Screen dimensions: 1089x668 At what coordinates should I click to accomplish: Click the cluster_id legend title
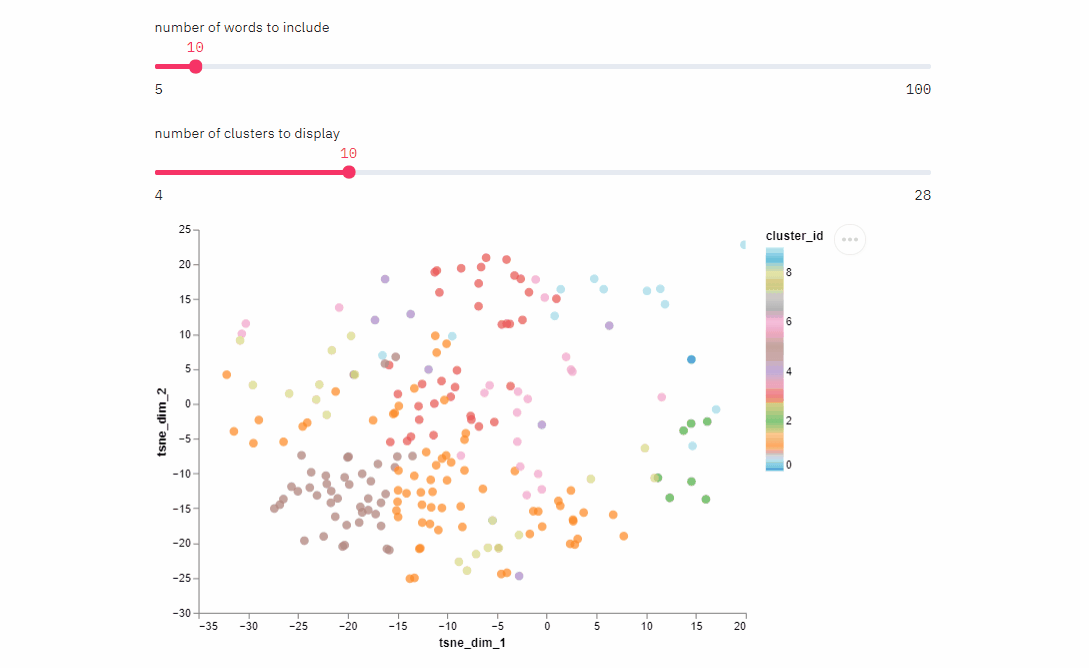point(795,236)
